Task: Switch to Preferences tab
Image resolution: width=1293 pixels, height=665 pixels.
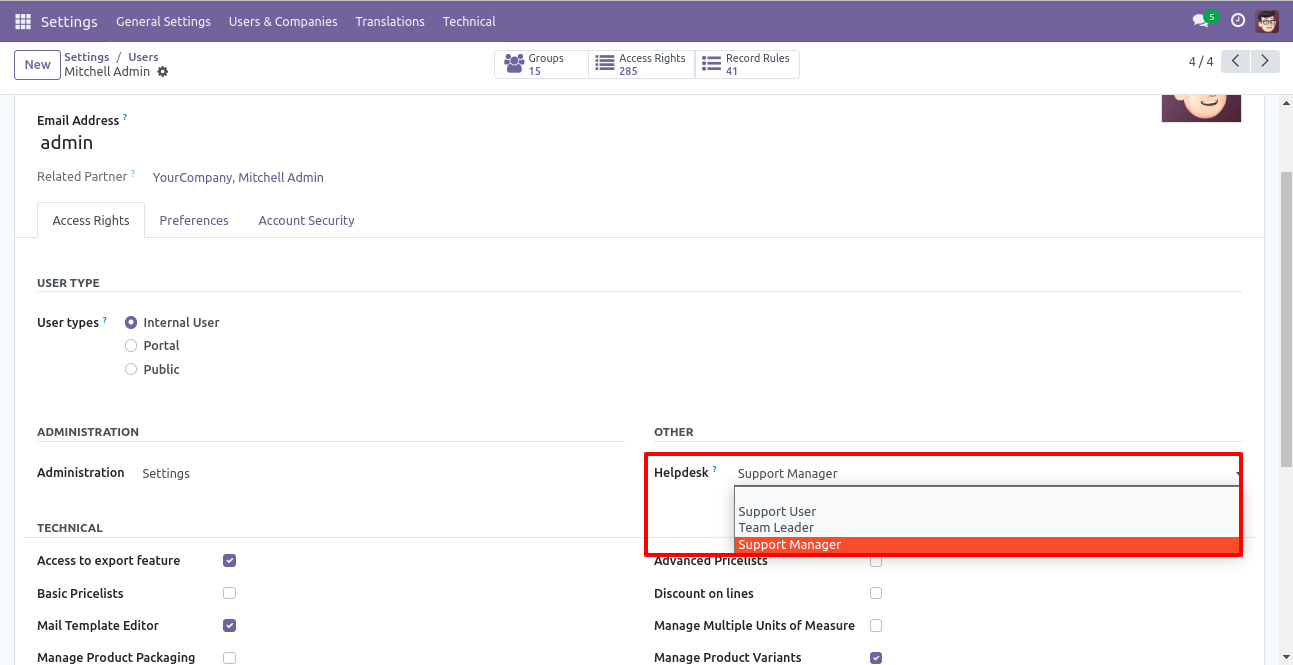Action: 194,220
